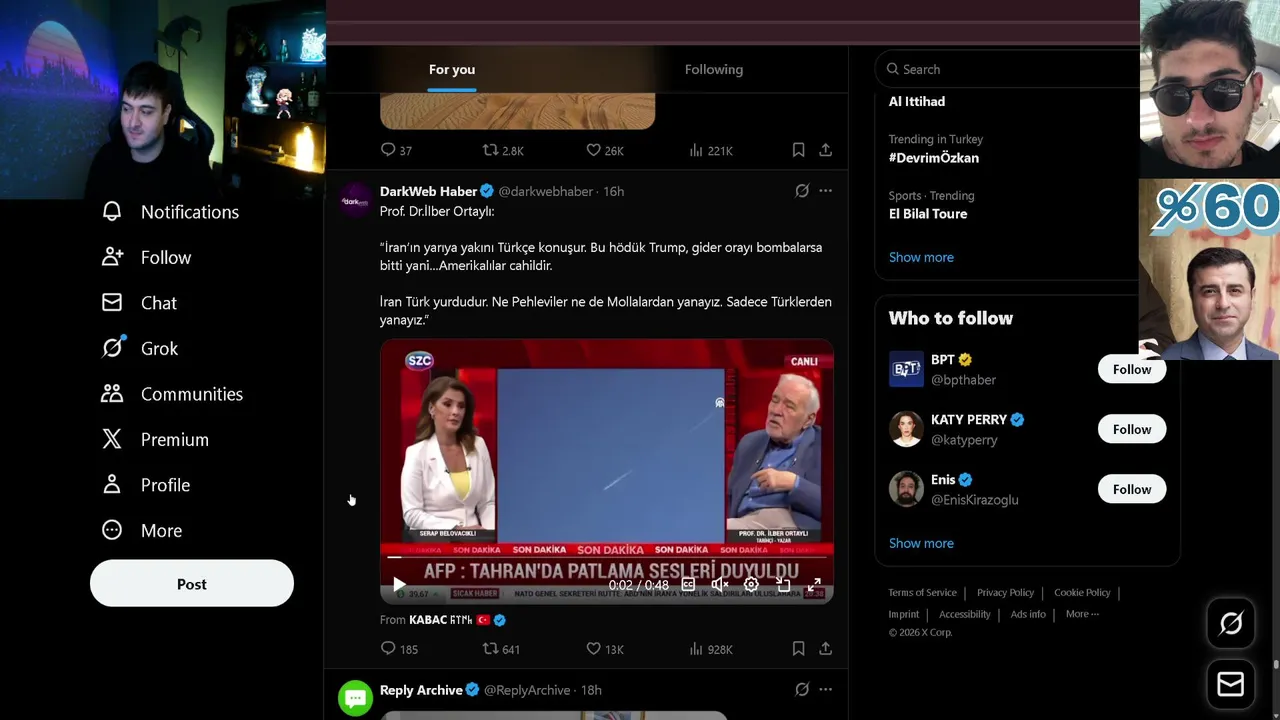Open video settings gear icon
1280x720 pixels.
(751, 585)
